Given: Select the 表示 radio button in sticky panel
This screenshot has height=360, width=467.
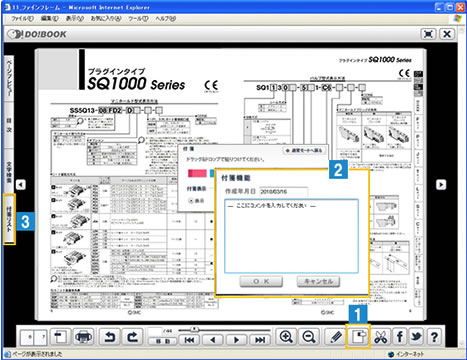Looking at the screenshot, I should pos(191,201).
